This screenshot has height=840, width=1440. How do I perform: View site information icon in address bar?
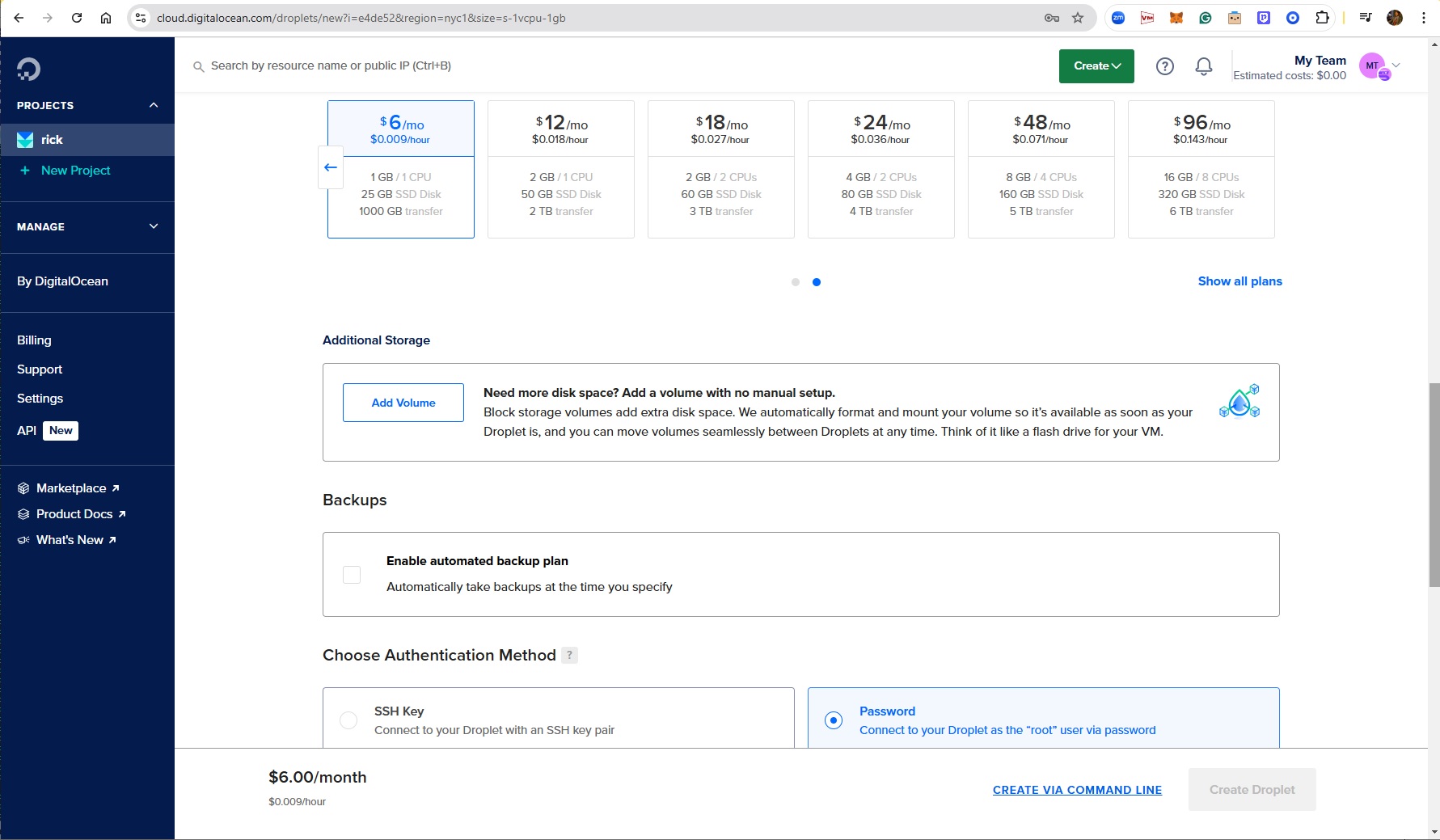[141, 18]
